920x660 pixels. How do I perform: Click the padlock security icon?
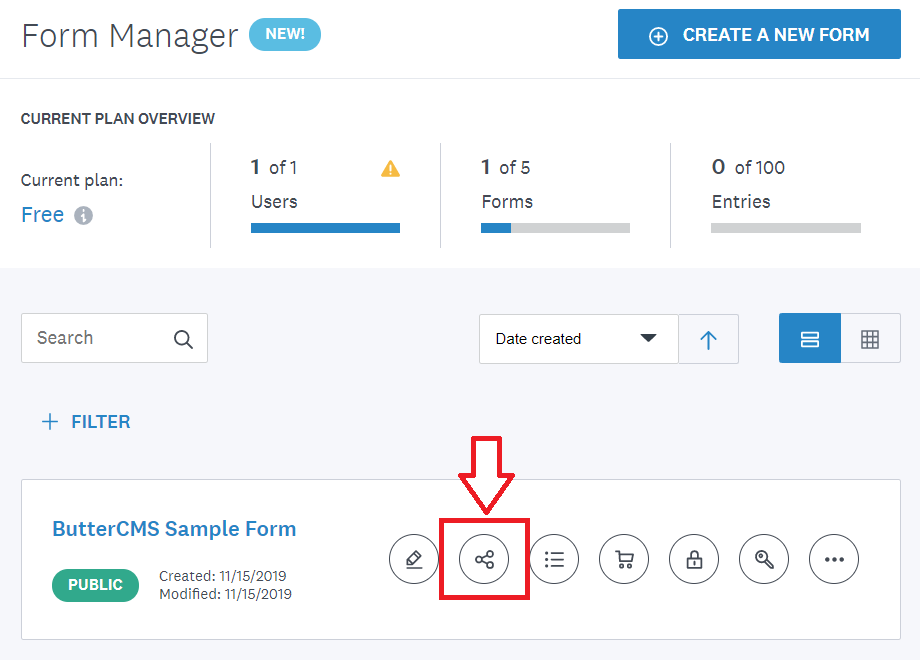694,559
